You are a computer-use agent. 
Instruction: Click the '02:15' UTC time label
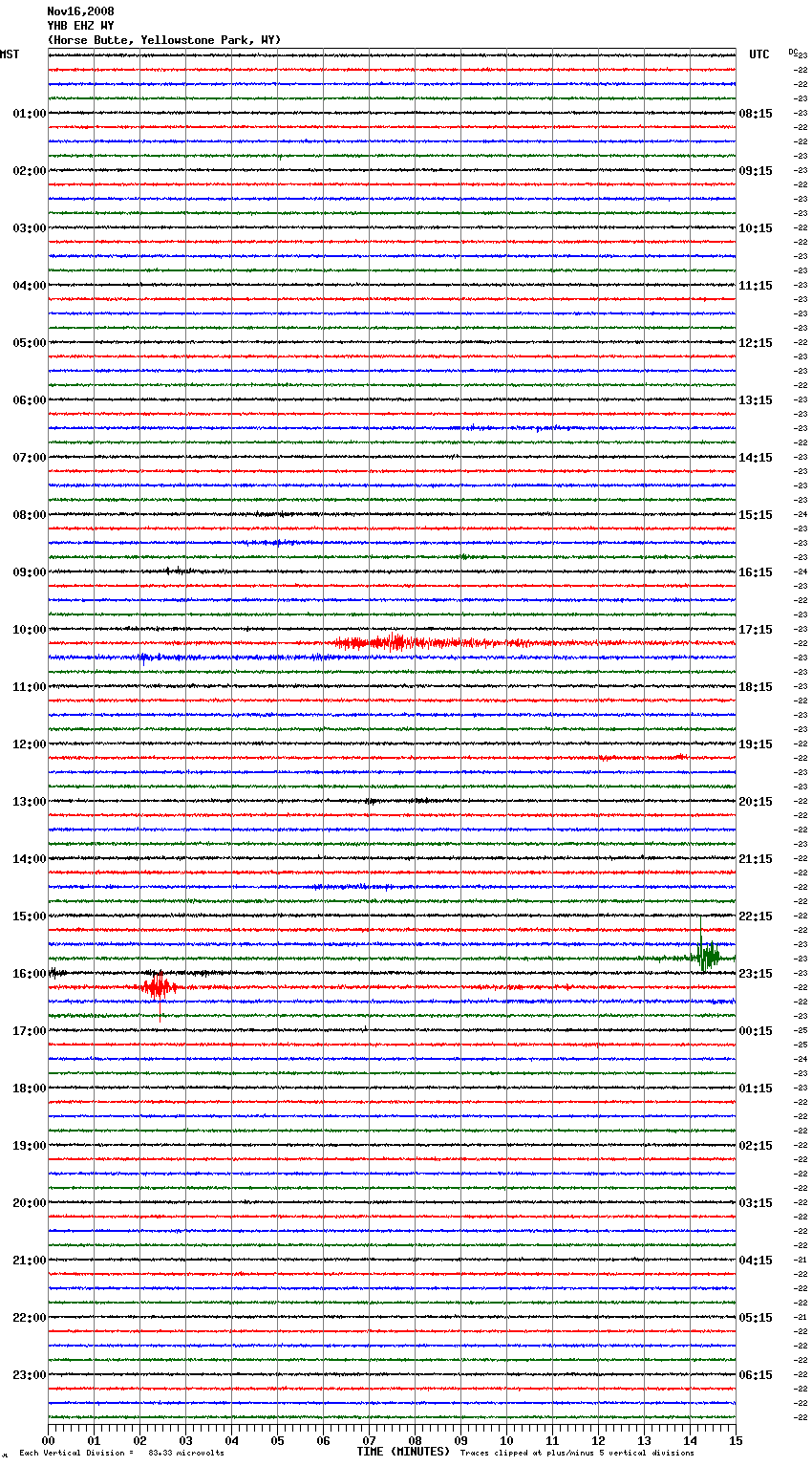[x=756, y=1146]
